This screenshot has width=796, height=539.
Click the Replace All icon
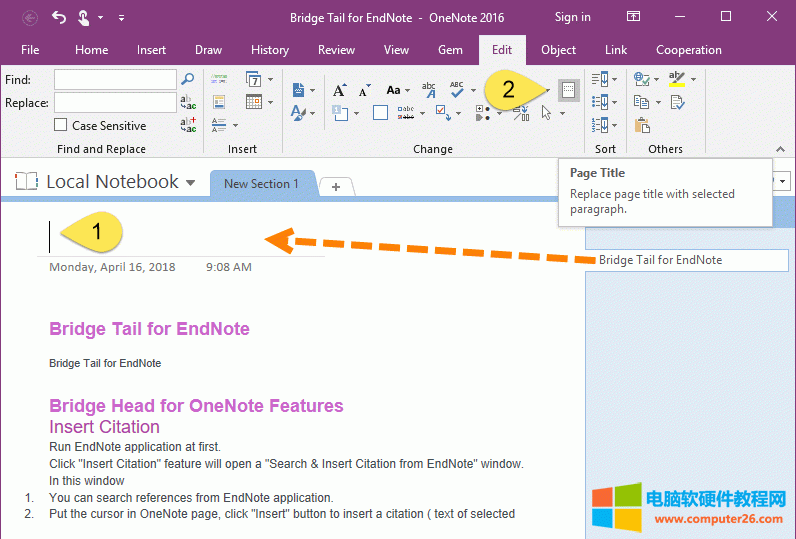(188, 125)
